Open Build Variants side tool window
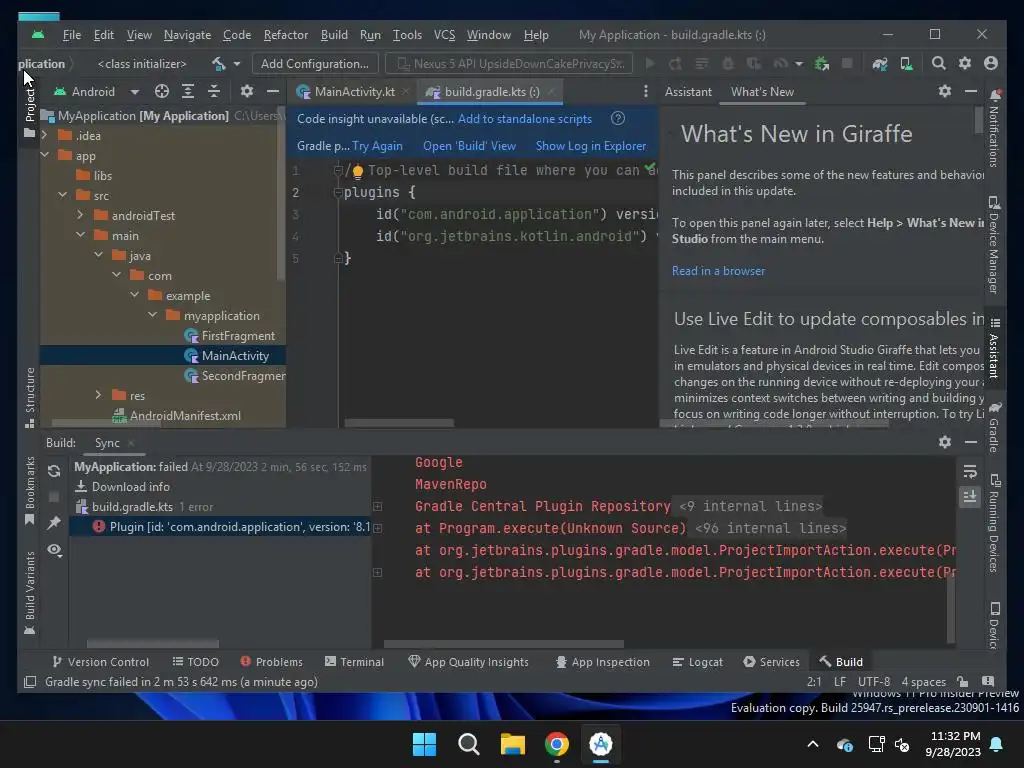Viewport: 1024px width, 768px height. [29, 593]
